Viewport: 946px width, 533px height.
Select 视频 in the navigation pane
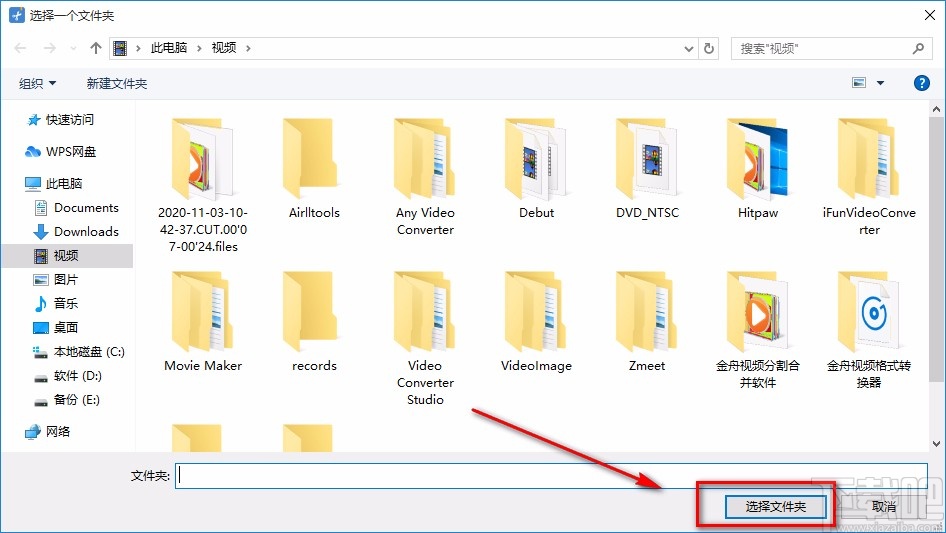point(66,256)
